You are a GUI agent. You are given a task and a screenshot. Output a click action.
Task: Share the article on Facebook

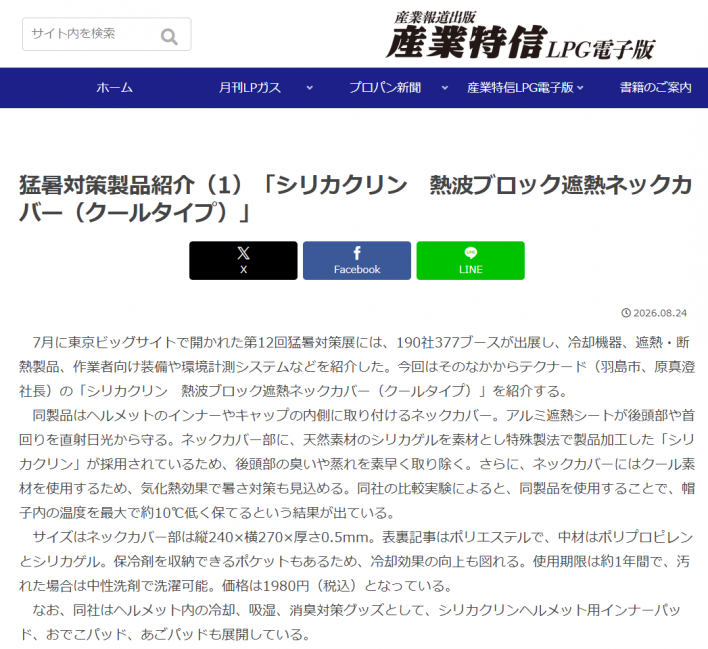(x=357, y=261)
